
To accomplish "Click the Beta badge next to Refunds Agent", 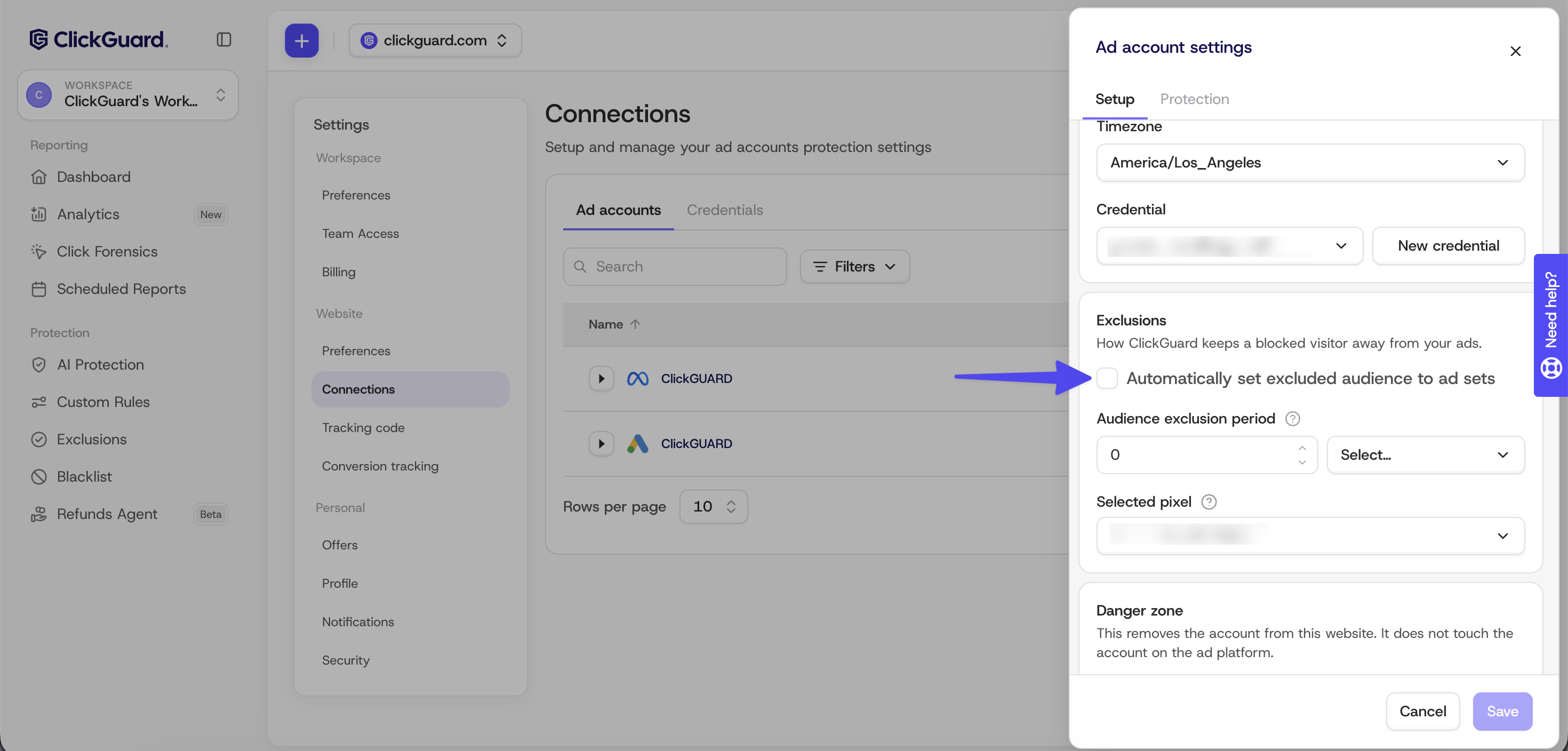I will pos(211,514).
